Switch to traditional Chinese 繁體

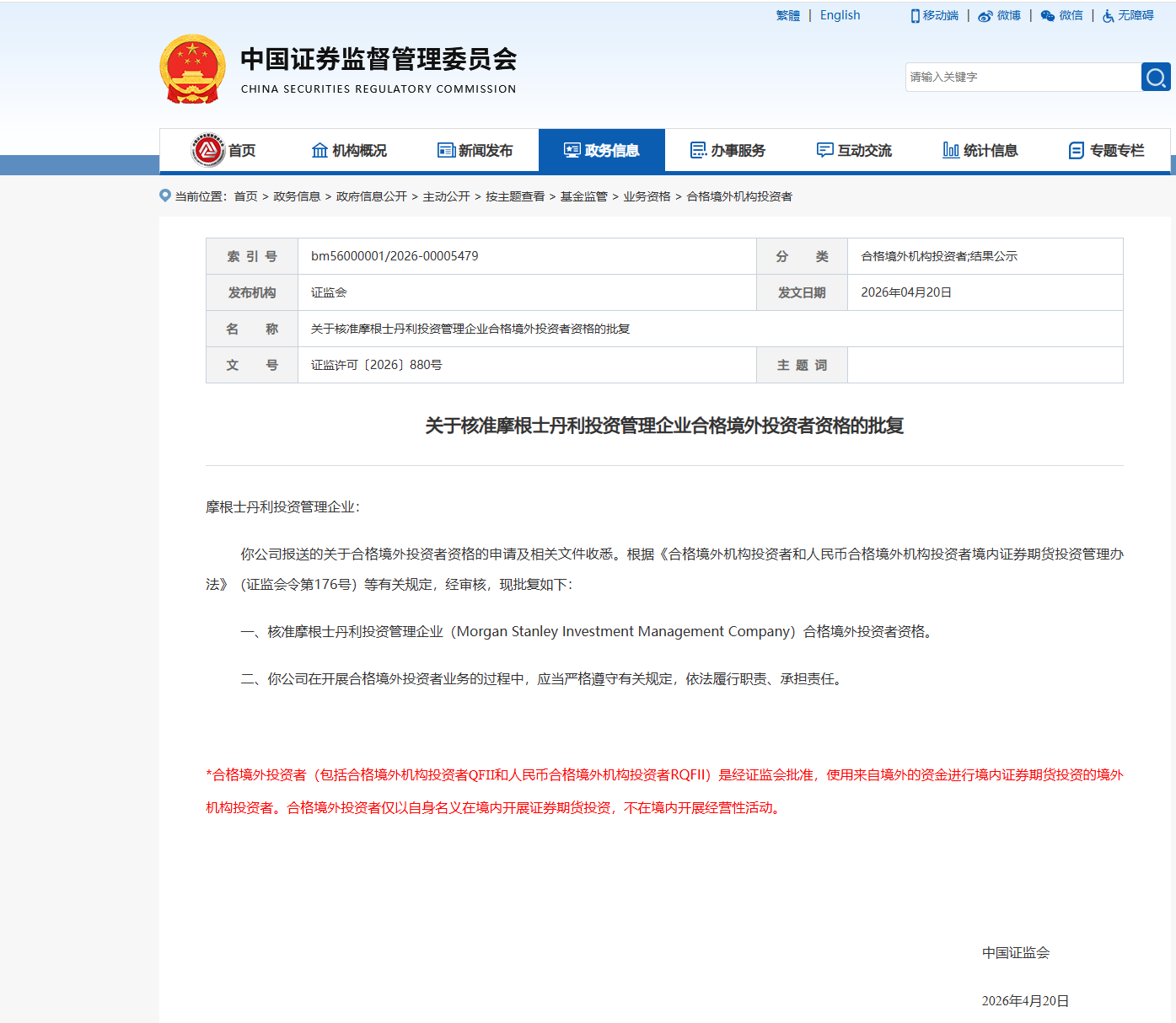788,15
